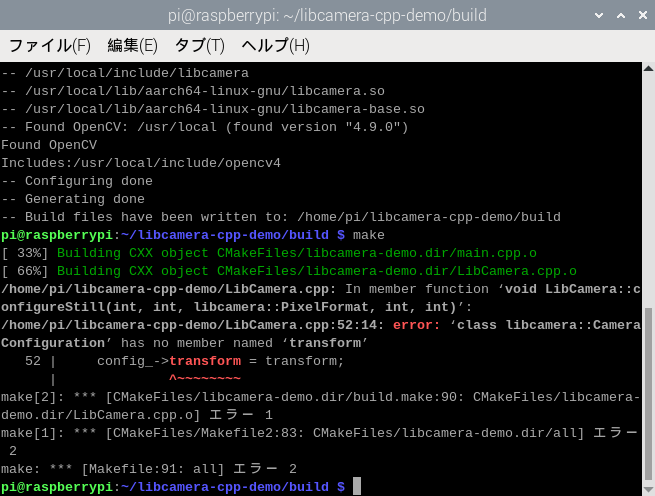Screen dimensions: 655x496
Task: Open the ヘルプ(H) menu
Action: [x=276, y=46]
